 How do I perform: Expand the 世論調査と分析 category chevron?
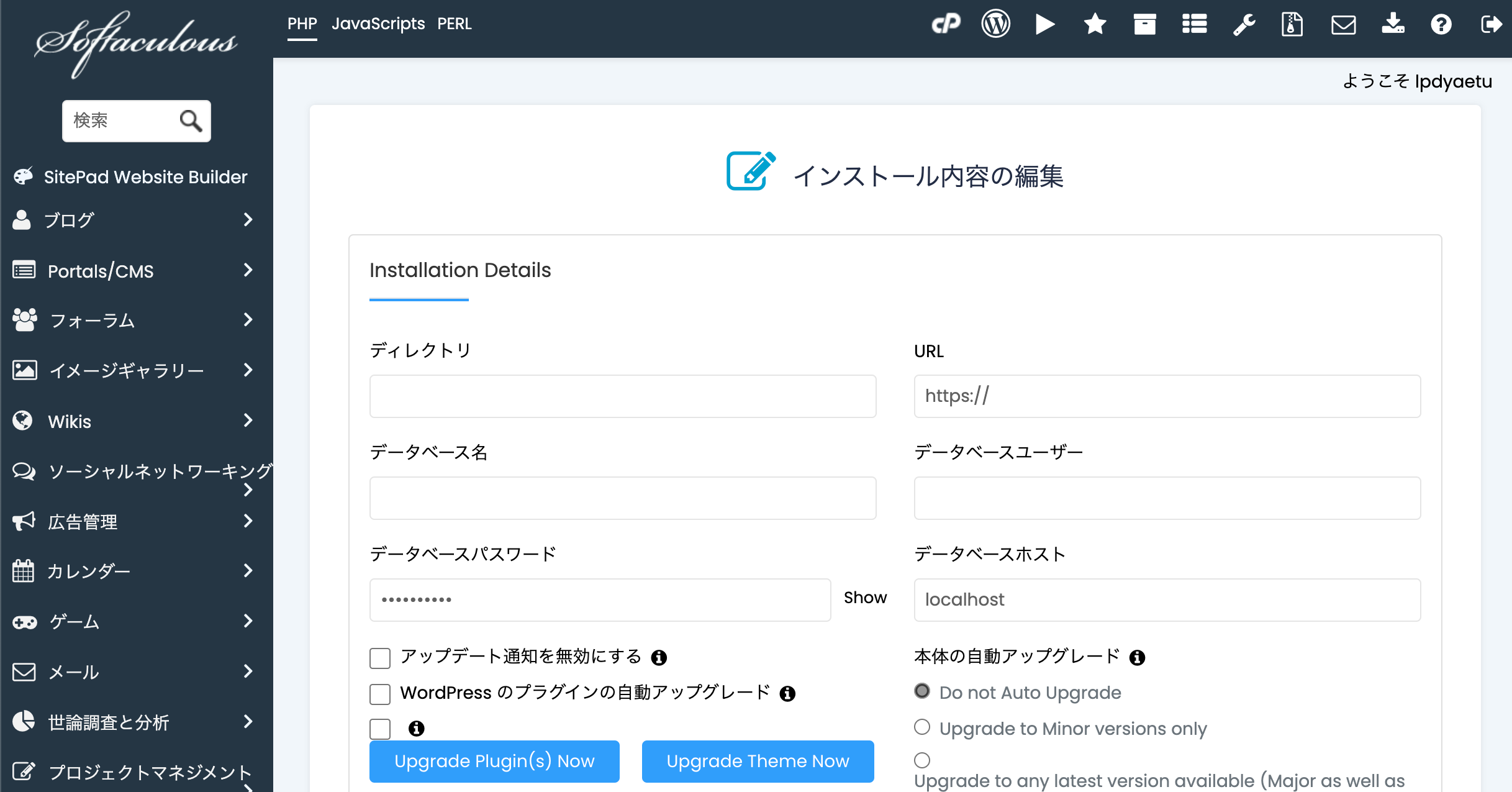(248, 721)
